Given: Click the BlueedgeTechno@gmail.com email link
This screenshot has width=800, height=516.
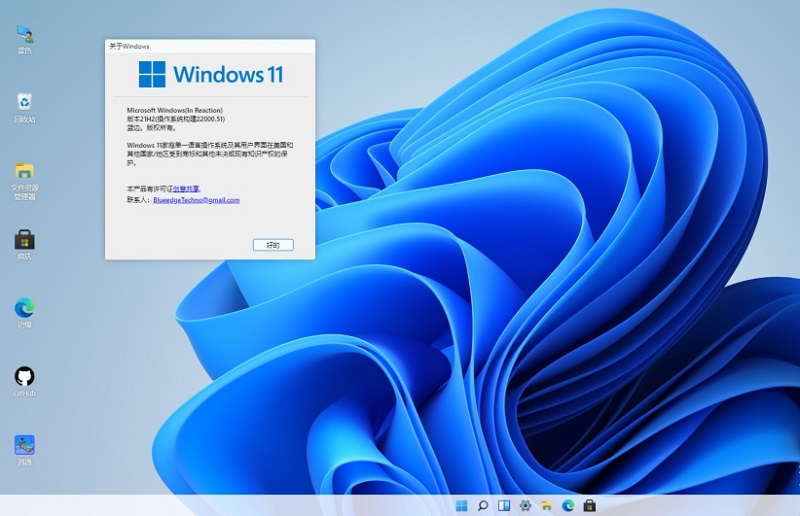Looking at the screenshot, I should (x=196, y=200).
